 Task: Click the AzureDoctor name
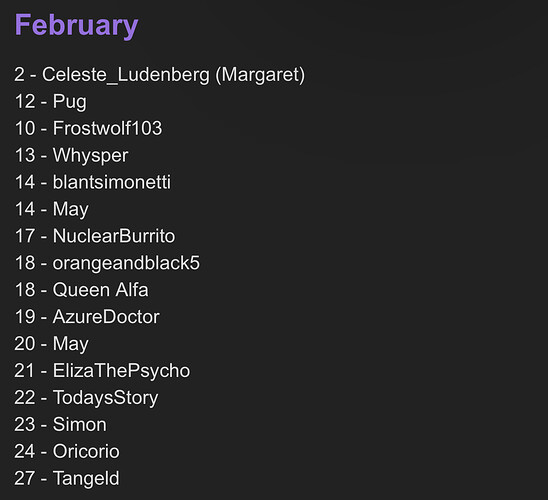pos(106,317)
